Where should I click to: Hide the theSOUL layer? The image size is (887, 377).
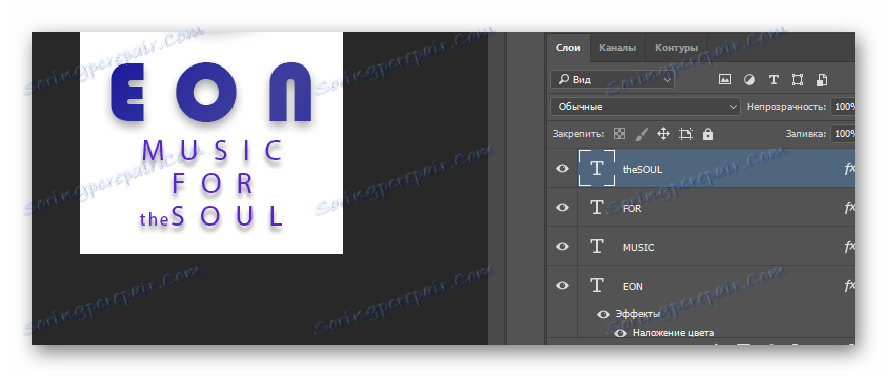(x=562, y=169)
